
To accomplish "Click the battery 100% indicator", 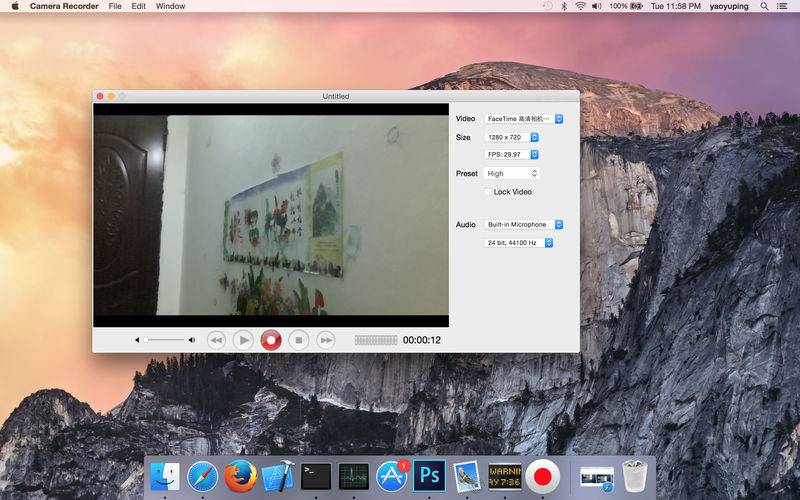I will coord(626,6).
